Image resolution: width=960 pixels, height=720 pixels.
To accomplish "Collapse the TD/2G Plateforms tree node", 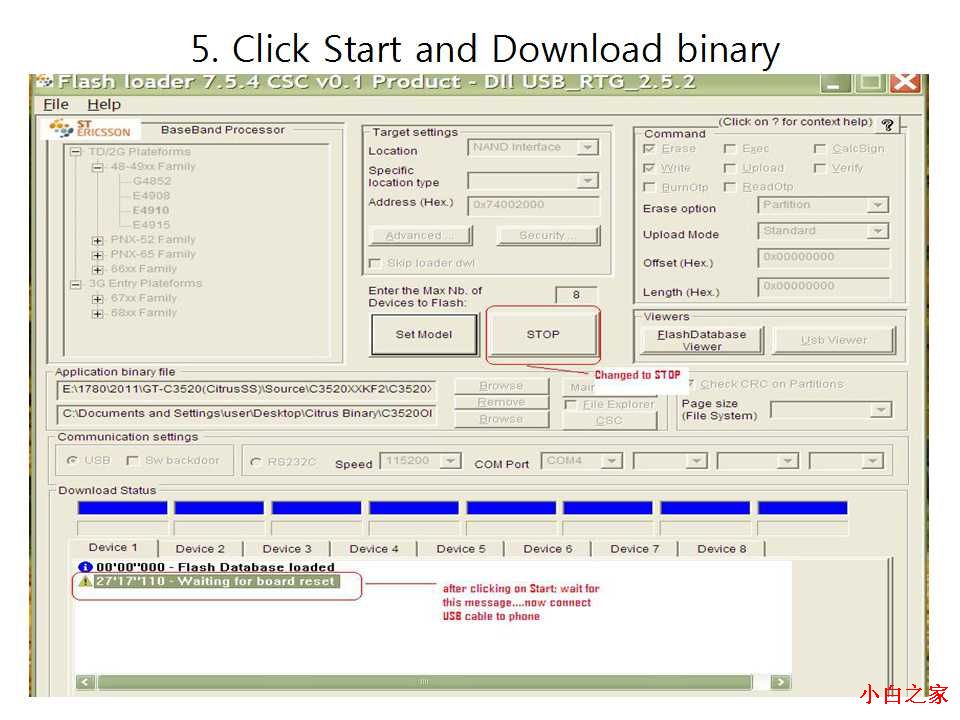I will point(75,152).
